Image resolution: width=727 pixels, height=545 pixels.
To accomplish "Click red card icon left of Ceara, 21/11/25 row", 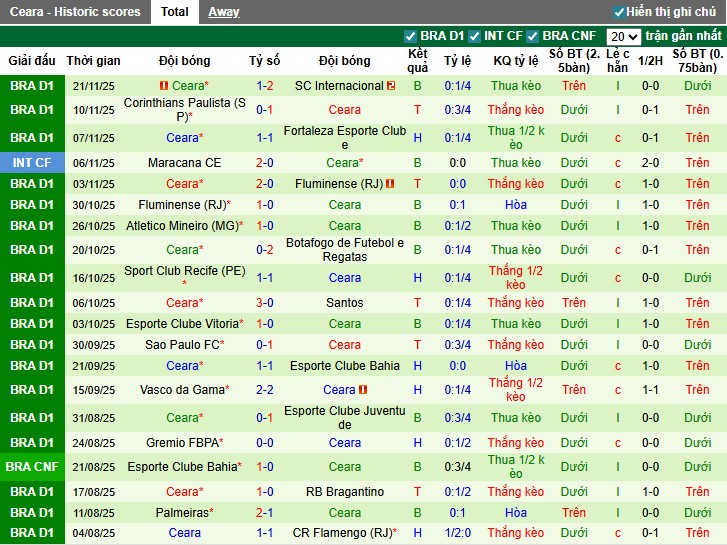I will tap(165, 86).
